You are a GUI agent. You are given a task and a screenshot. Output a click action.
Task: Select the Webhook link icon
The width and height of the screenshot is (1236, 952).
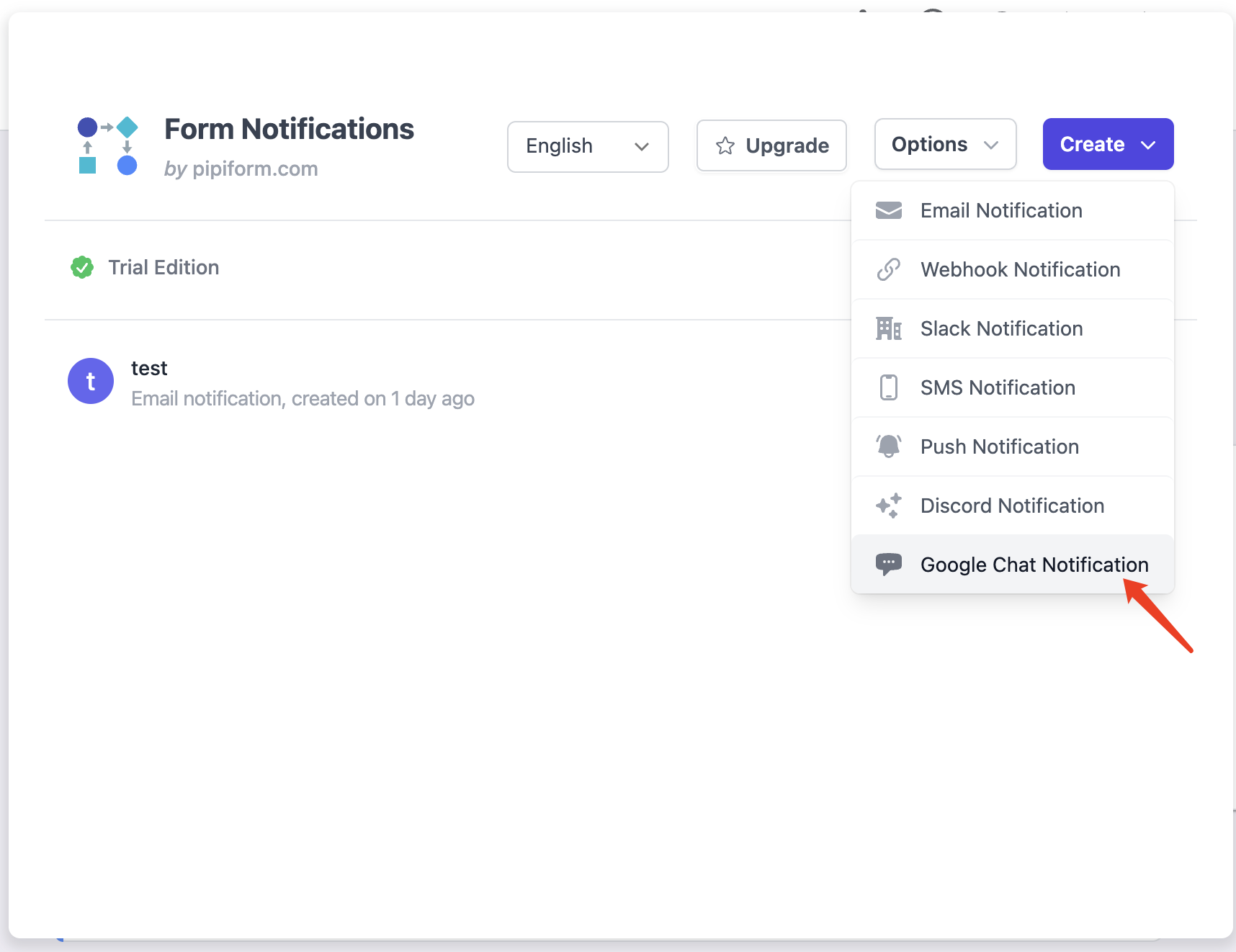click(889, 269)
